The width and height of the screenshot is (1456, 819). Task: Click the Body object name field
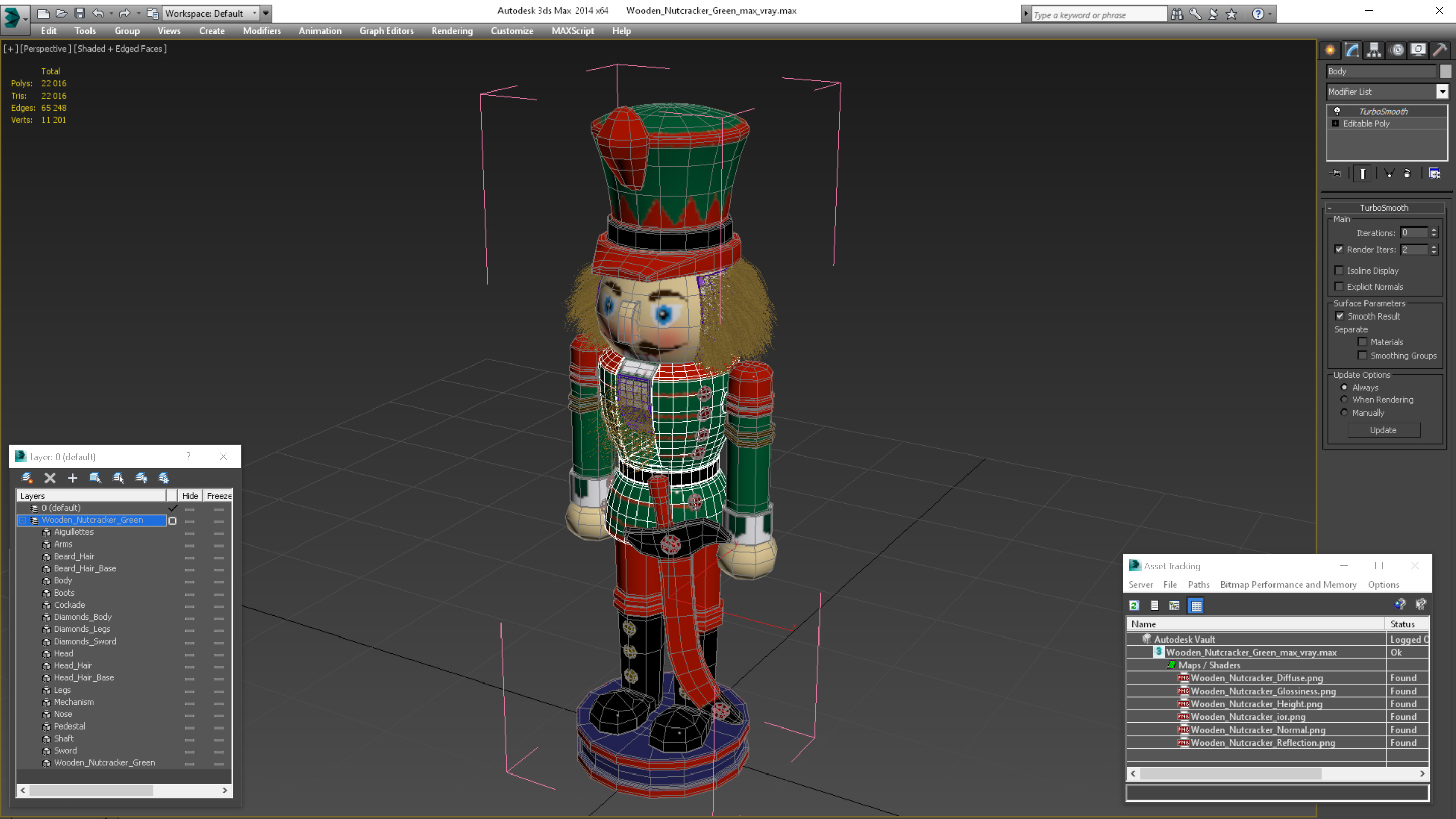(x=1380, y=71)
